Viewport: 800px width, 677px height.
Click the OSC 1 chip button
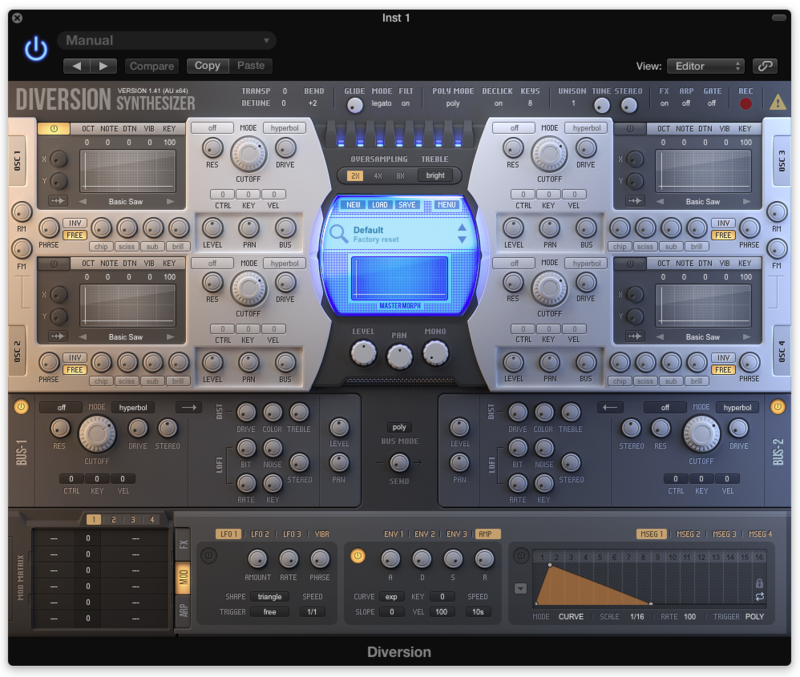click(x=101, y=246)
